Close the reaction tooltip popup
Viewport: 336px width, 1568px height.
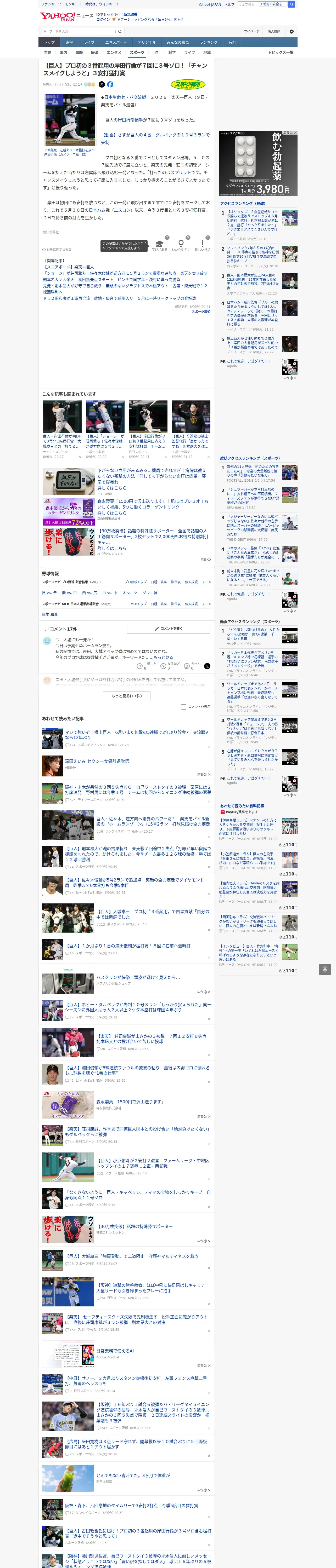[x=146, y=243]
